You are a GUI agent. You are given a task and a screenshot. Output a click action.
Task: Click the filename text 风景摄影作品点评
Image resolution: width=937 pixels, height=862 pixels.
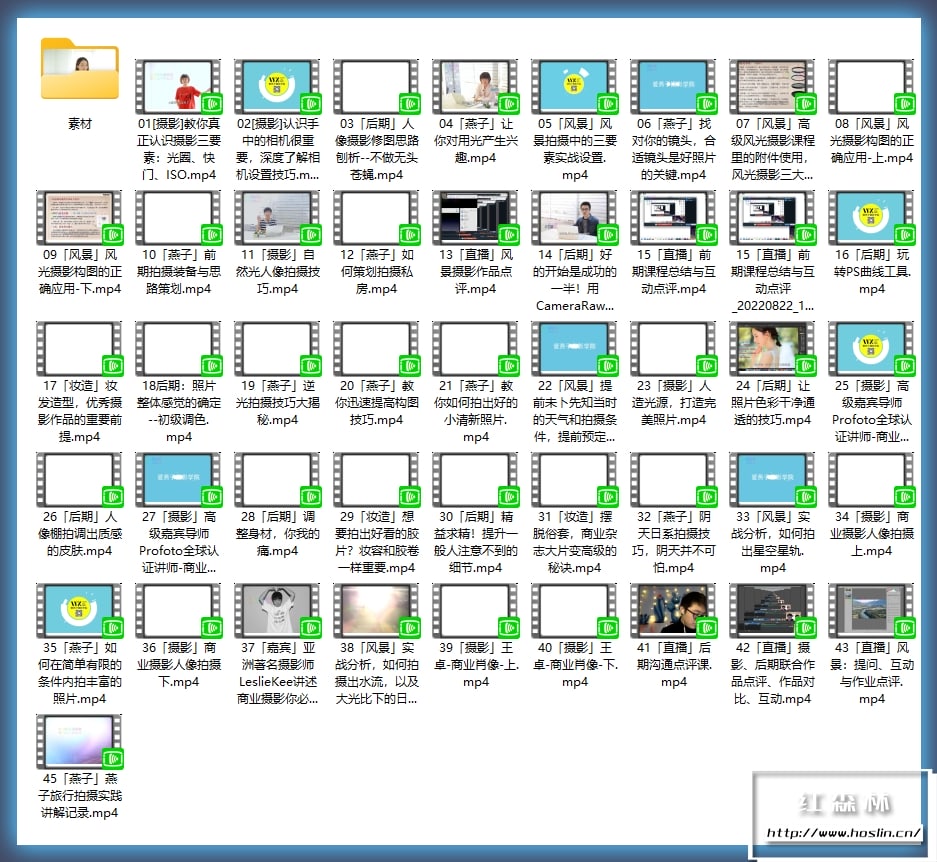pos(476,271)
